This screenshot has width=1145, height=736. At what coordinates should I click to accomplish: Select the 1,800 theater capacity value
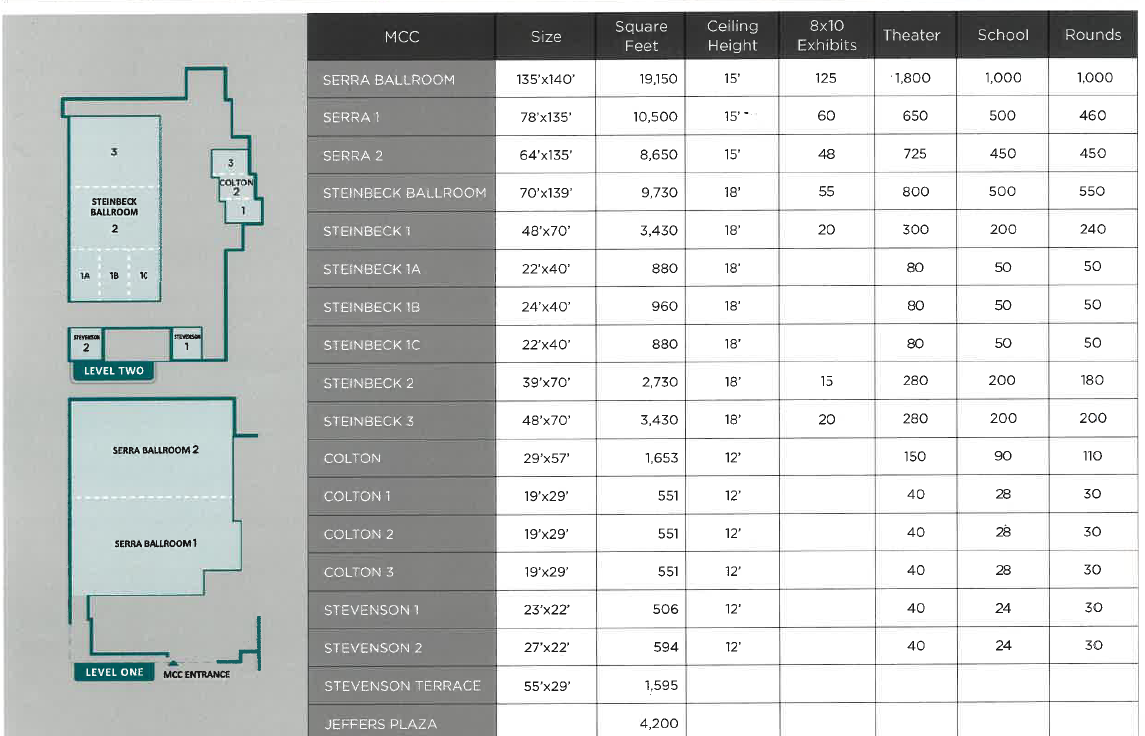(x=913, y=77)
